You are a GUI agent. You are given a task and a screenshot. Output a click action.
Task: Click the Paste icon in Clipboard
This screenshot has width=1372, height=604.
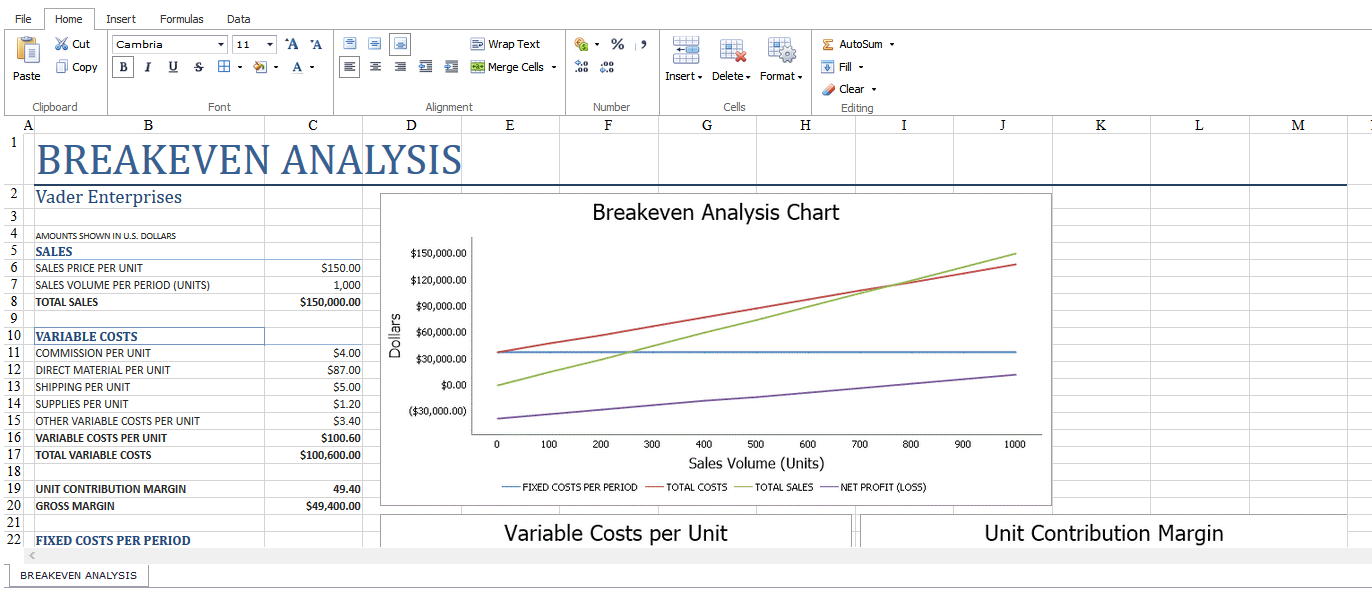click(x=27, y=51)
